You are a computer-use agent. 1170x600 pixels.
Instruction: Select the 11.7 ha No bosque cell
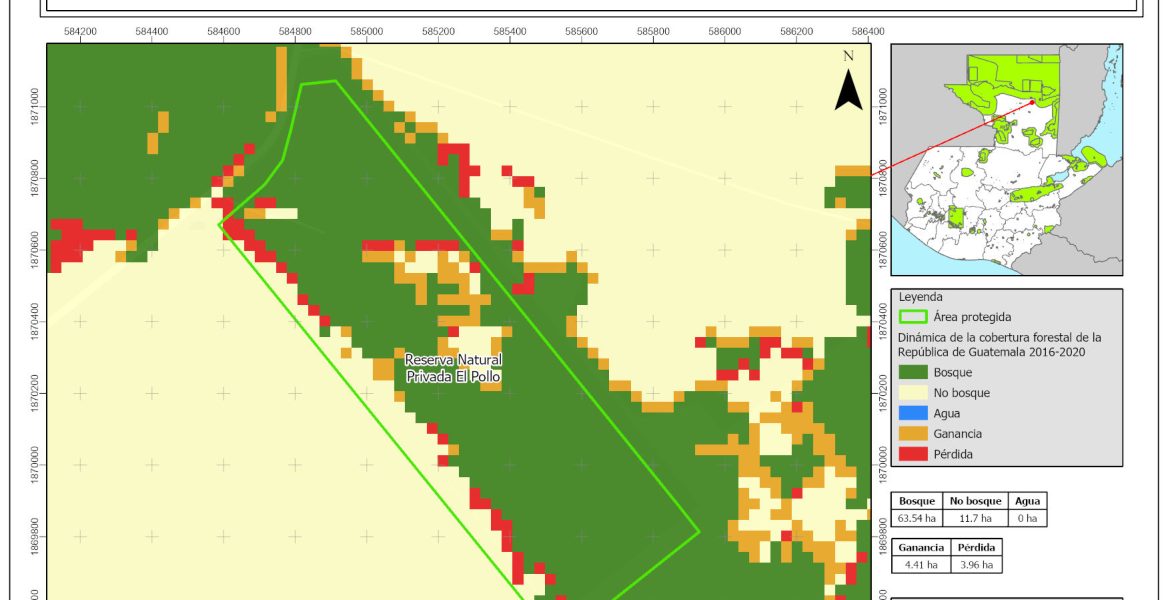[x=970, y=518]
